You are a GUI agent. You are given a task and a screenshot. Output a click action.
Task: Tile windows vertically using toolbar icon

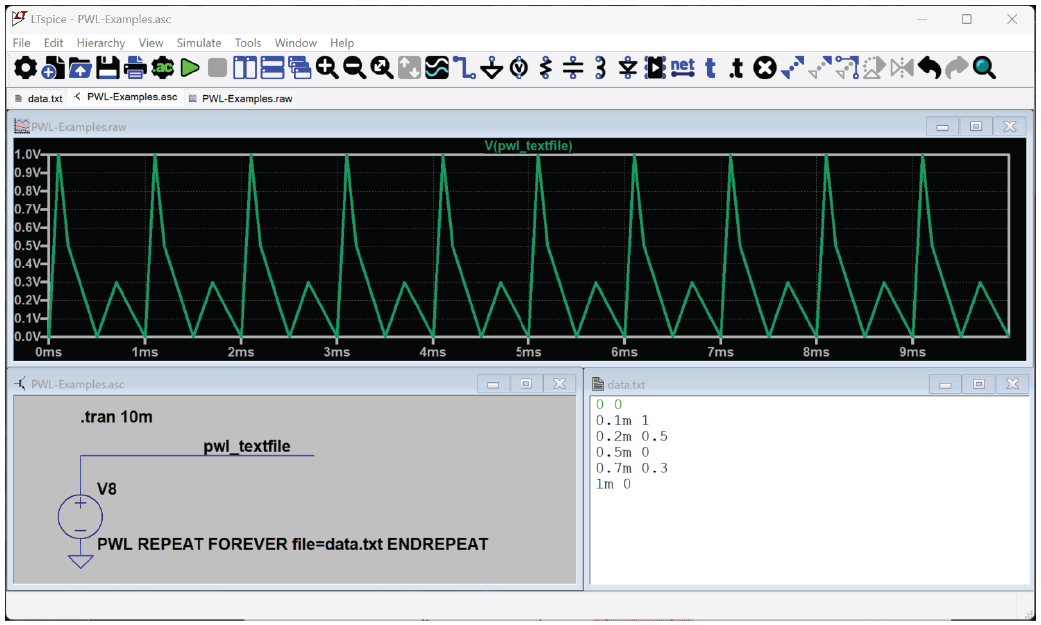245,68
